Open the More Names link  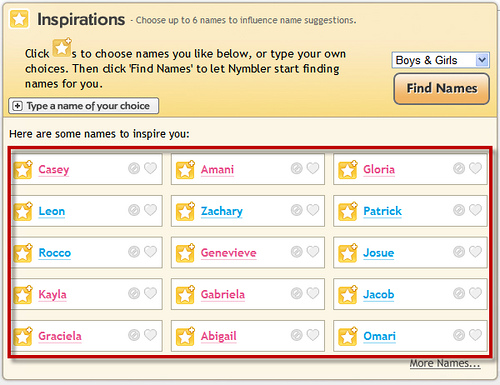(x=445, y=363)
